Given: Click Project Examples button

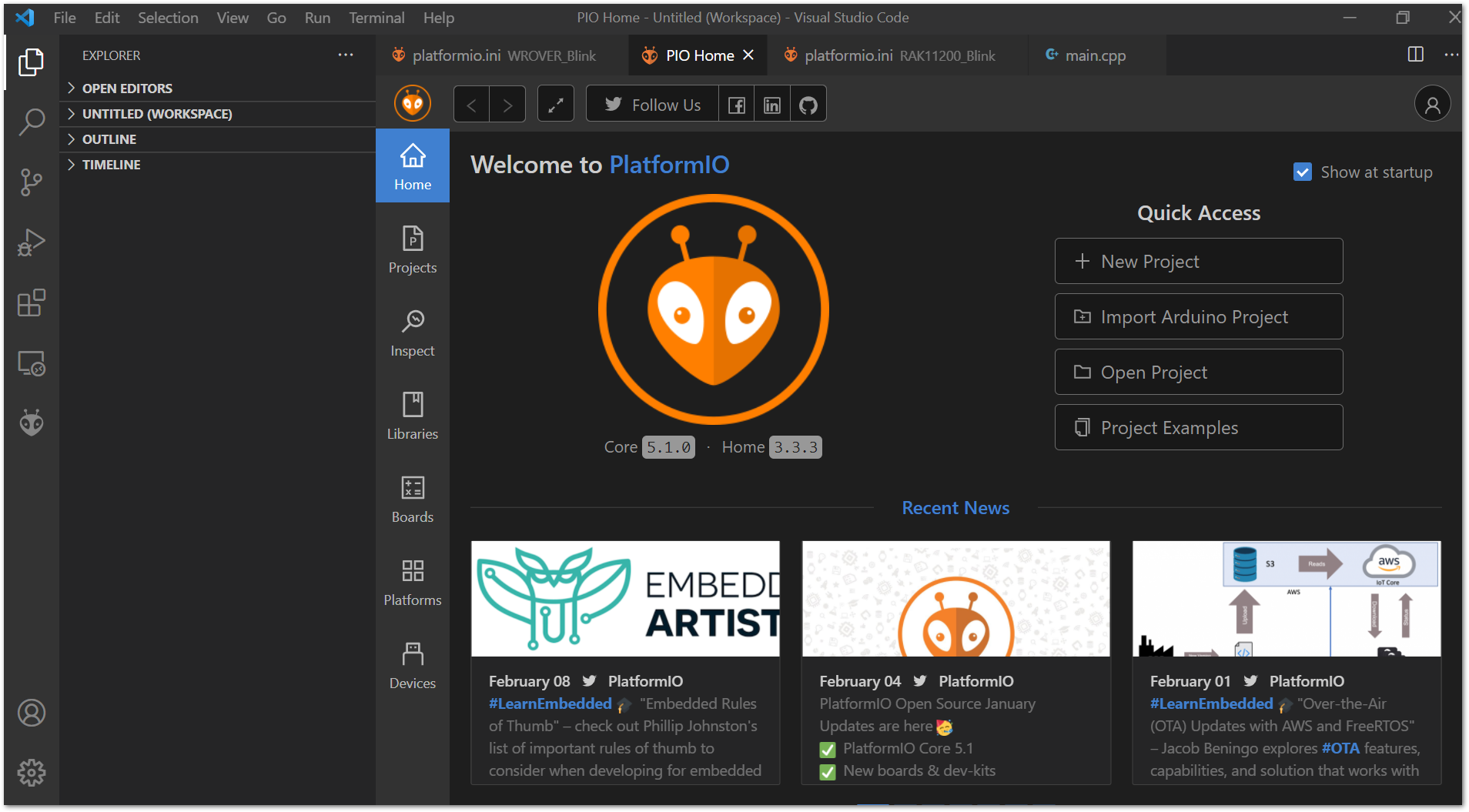Looking at the screenshot, I should click(1198, 427).
